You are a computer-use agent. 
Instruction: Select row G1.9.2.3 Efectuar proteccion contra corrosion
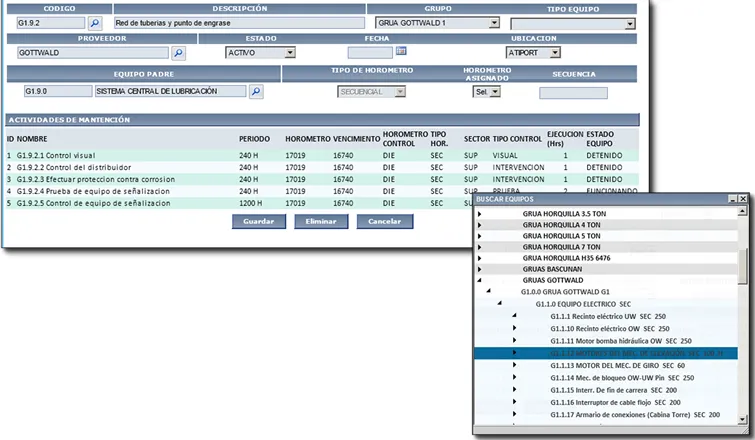pos(322,179)
